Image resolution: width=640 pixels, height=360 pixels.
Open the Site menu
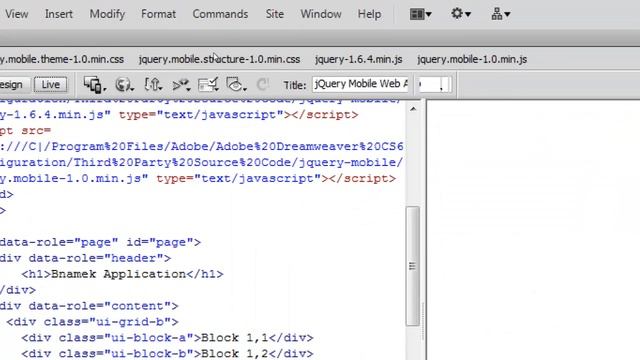275,14
